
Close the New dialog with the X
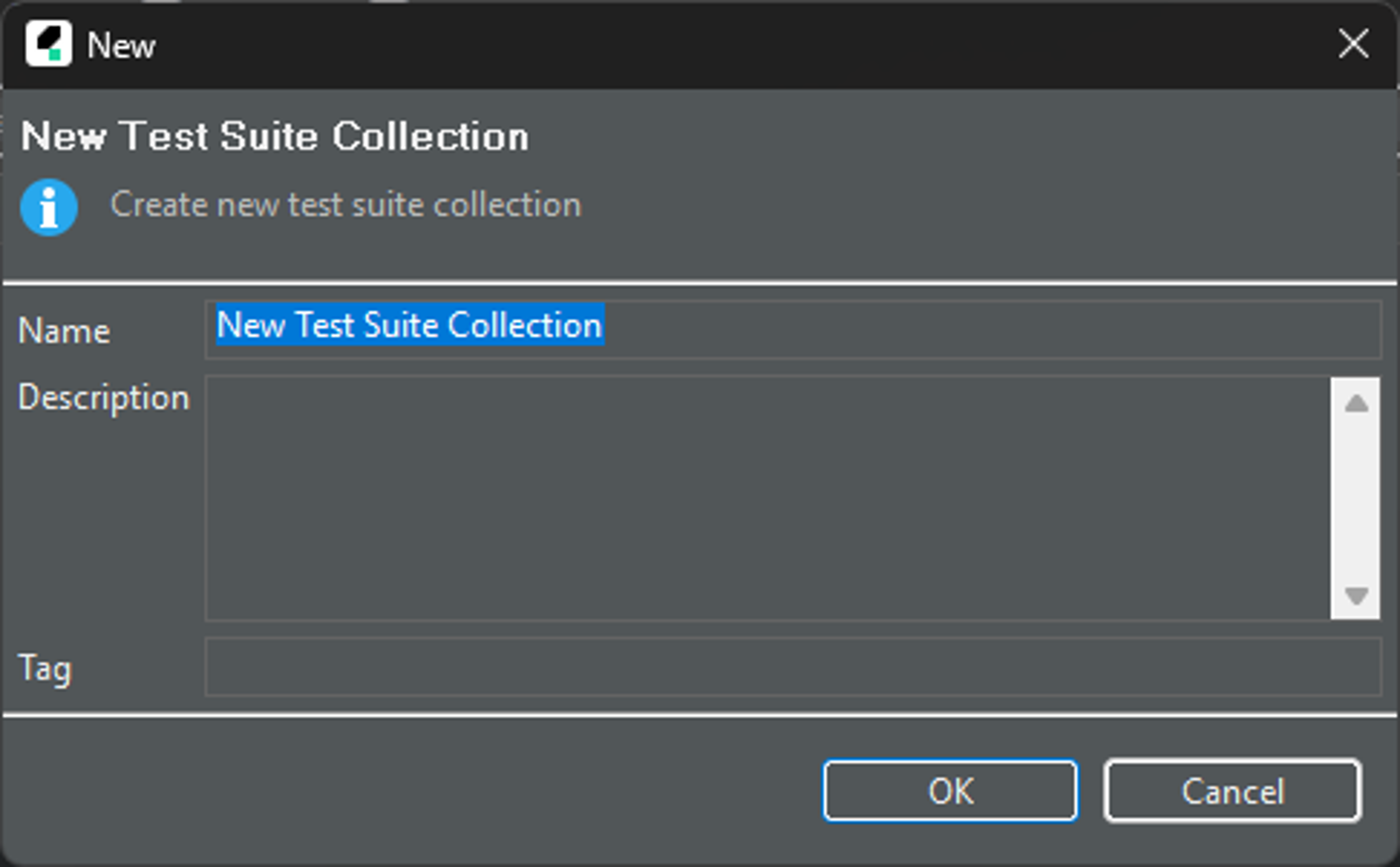point(1353,43)
